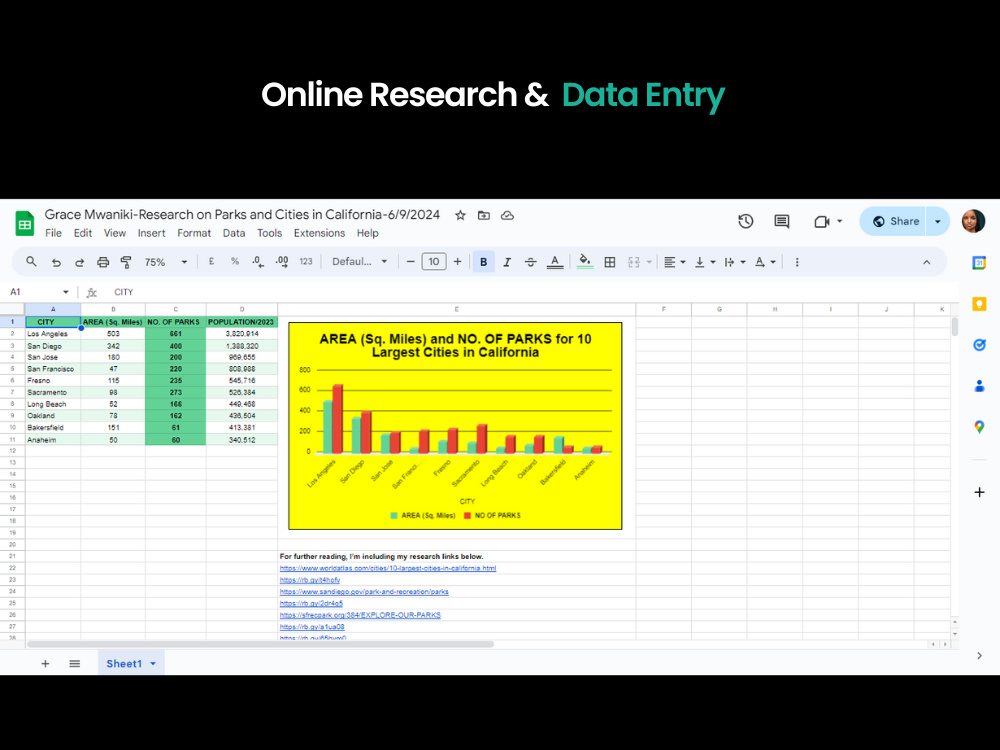This screenshot has width=1000, height=750.
Task: Open the Format menu
Action: 194,233
